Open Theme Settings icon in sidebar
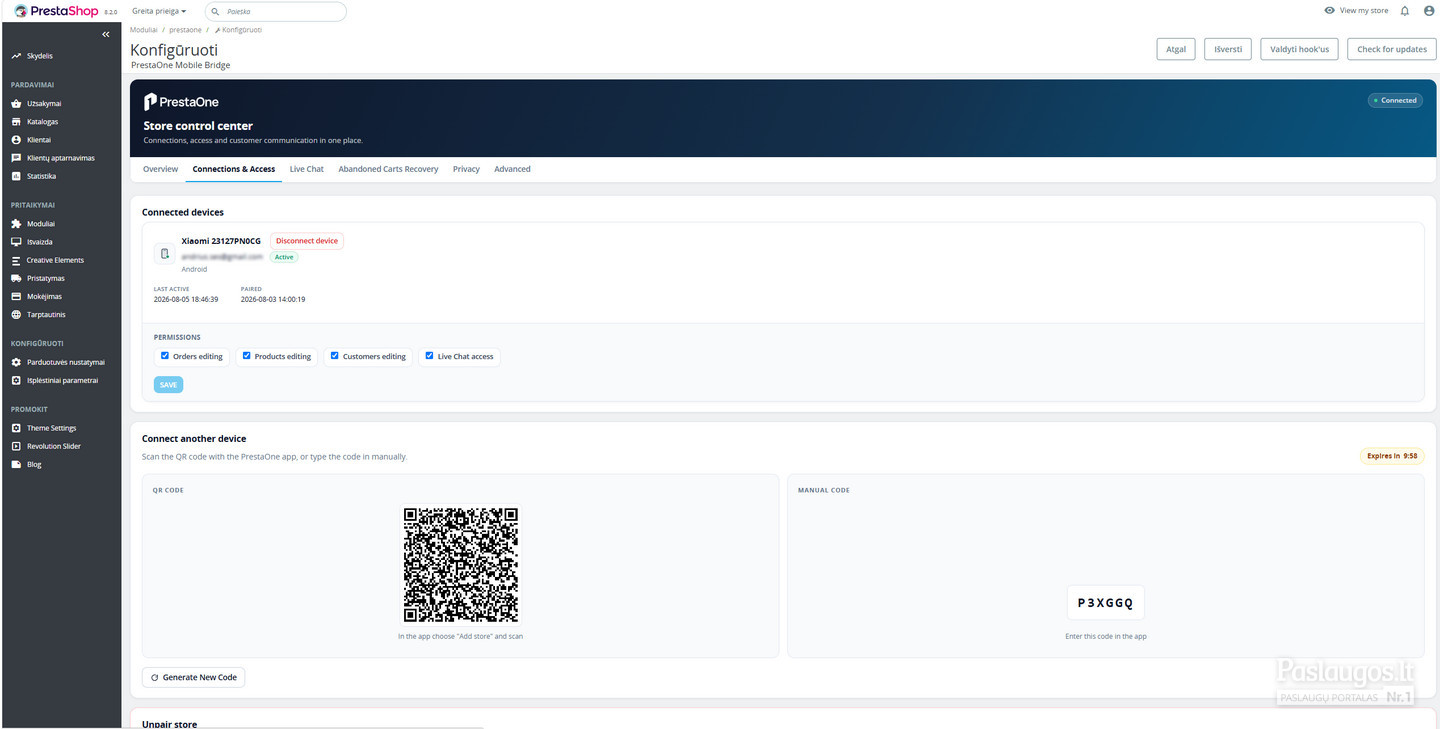 [16, 428]
